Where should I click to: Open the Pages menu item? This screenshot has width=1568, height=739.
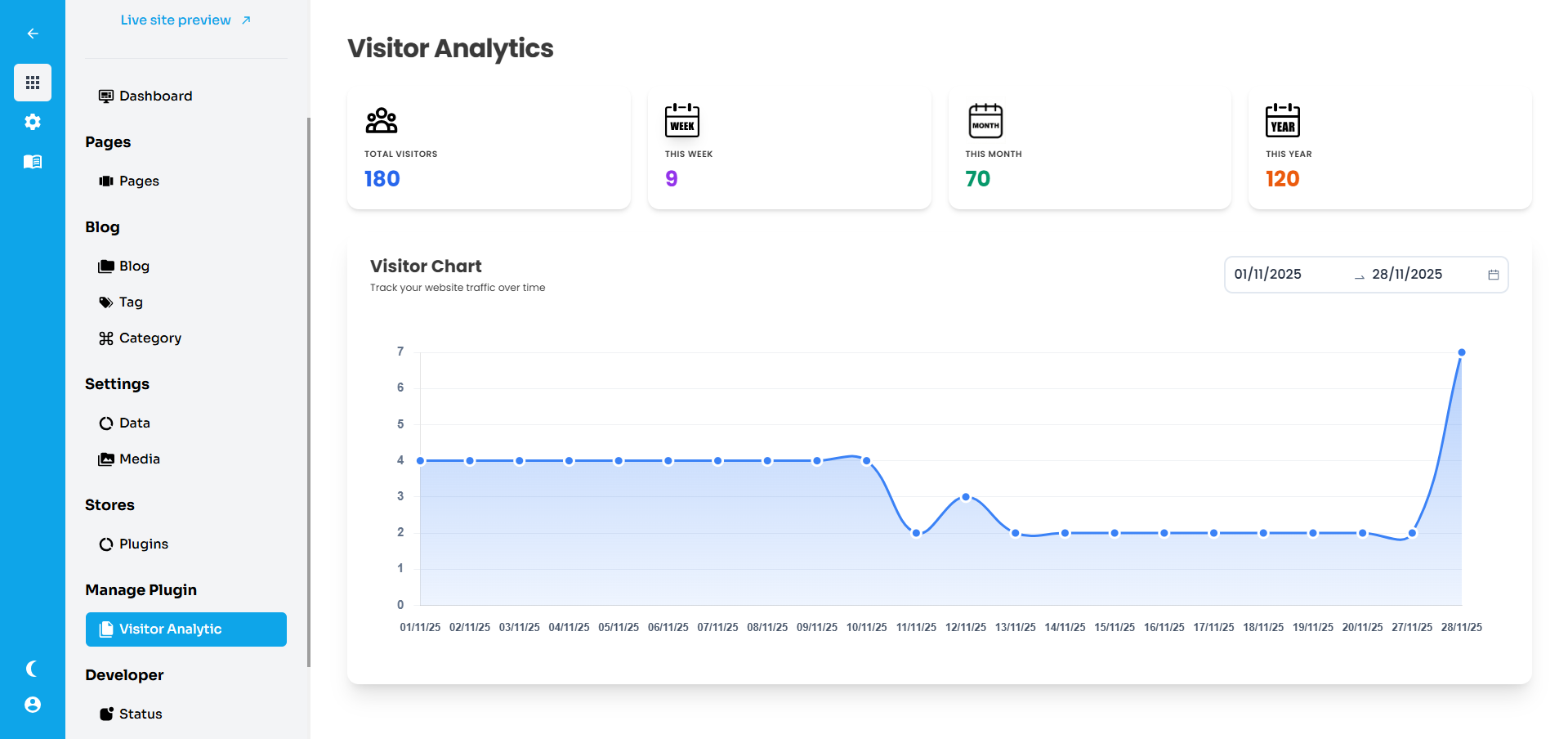(x=138, y=181)
